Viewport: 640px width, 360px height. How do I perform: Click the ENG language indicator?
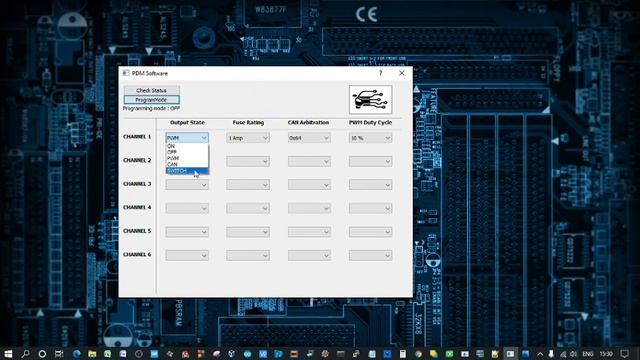point(588,354)
